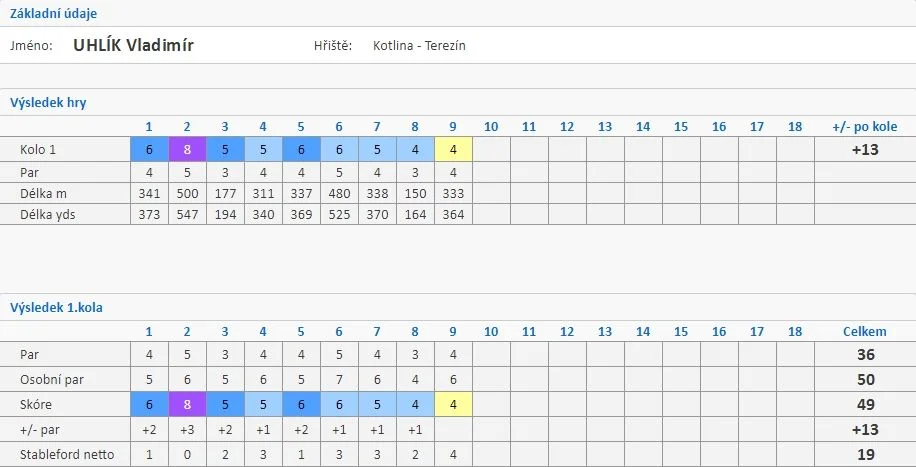Open the Výsledek hry section header
This screenshot has width=916, height=467.
[x=48, y=103]
